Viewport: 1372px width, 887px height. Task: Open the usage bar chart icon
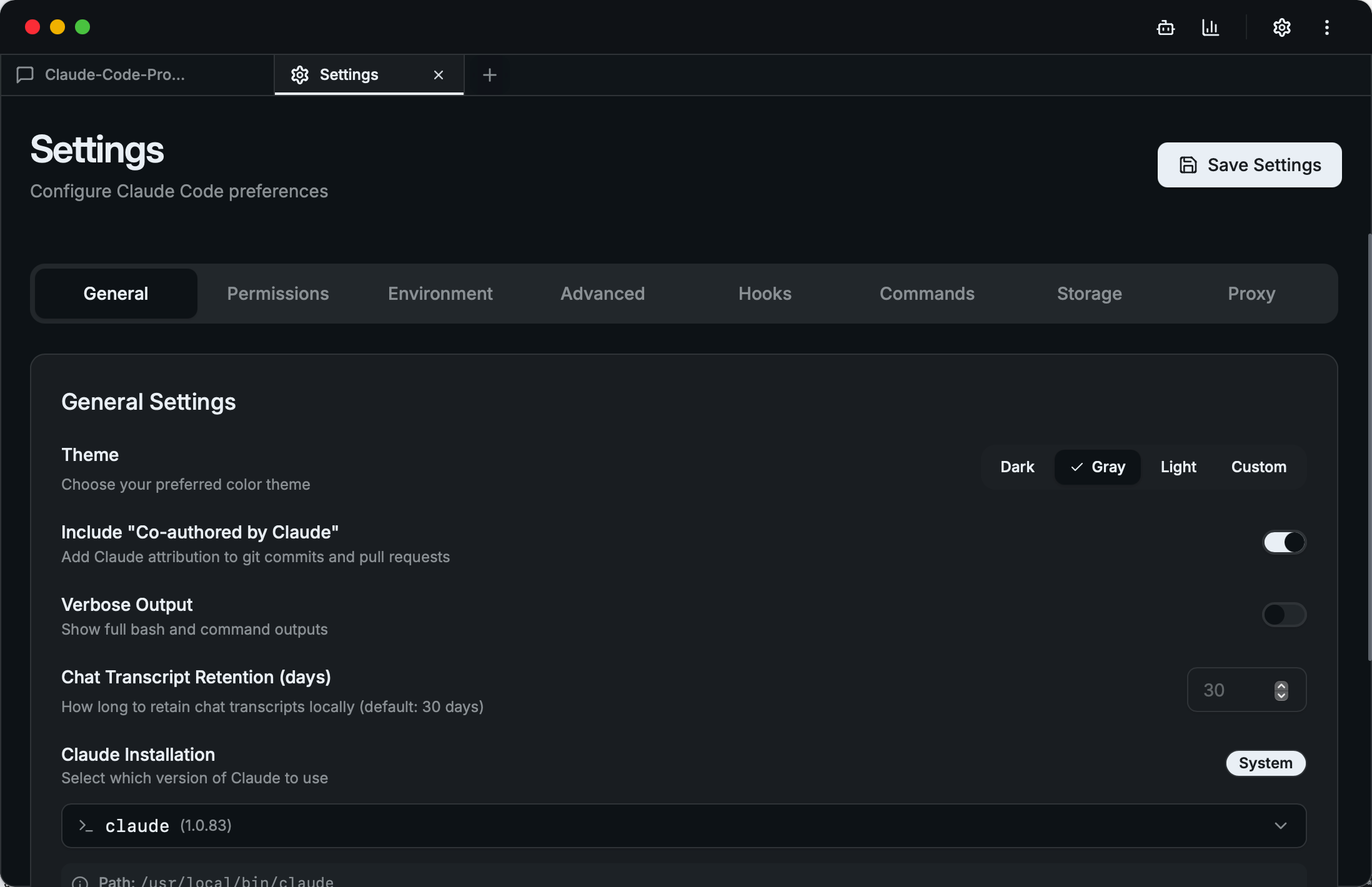pos(1210,27)
